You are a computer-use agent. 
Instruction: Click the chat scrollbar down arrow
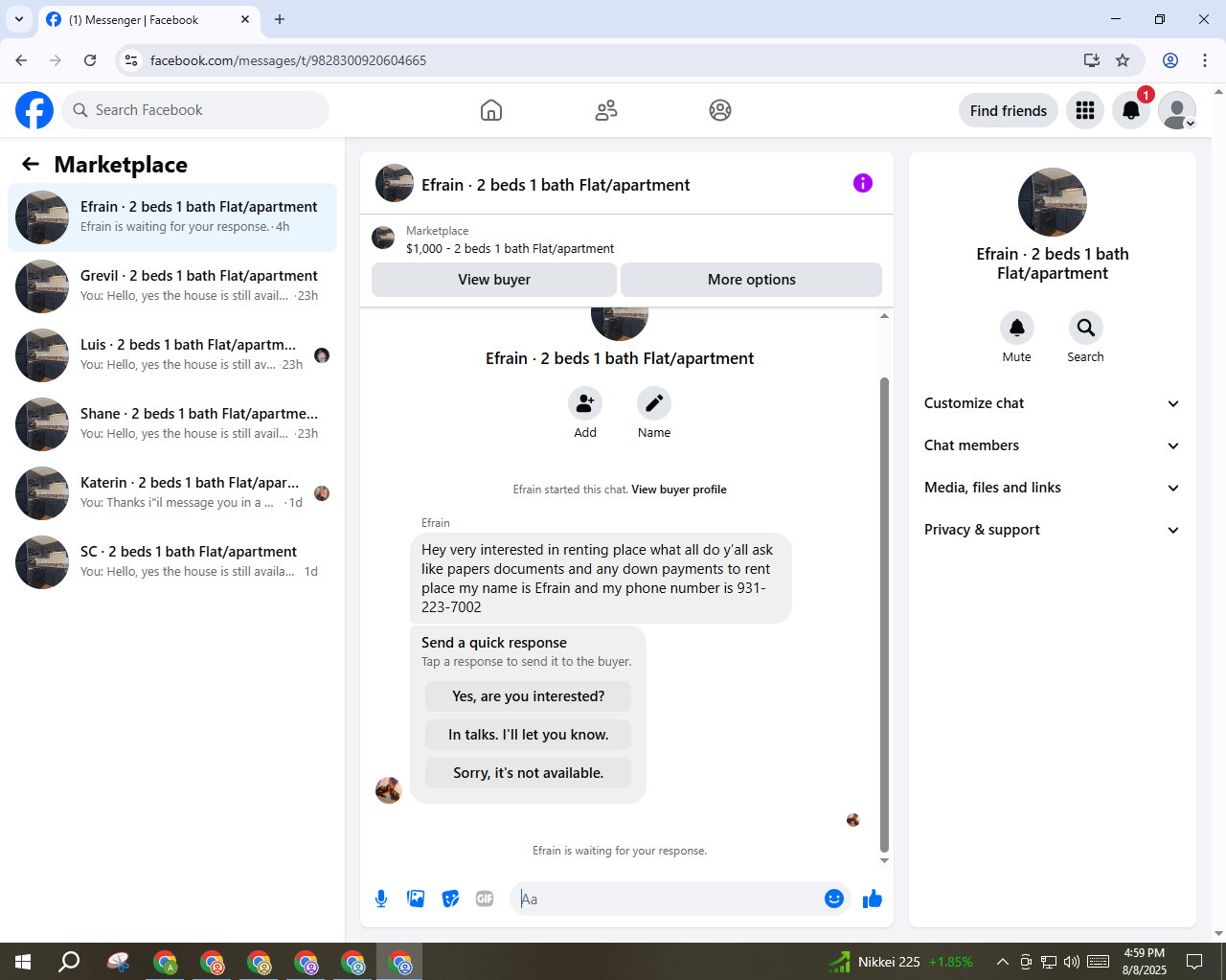(884, 860)
